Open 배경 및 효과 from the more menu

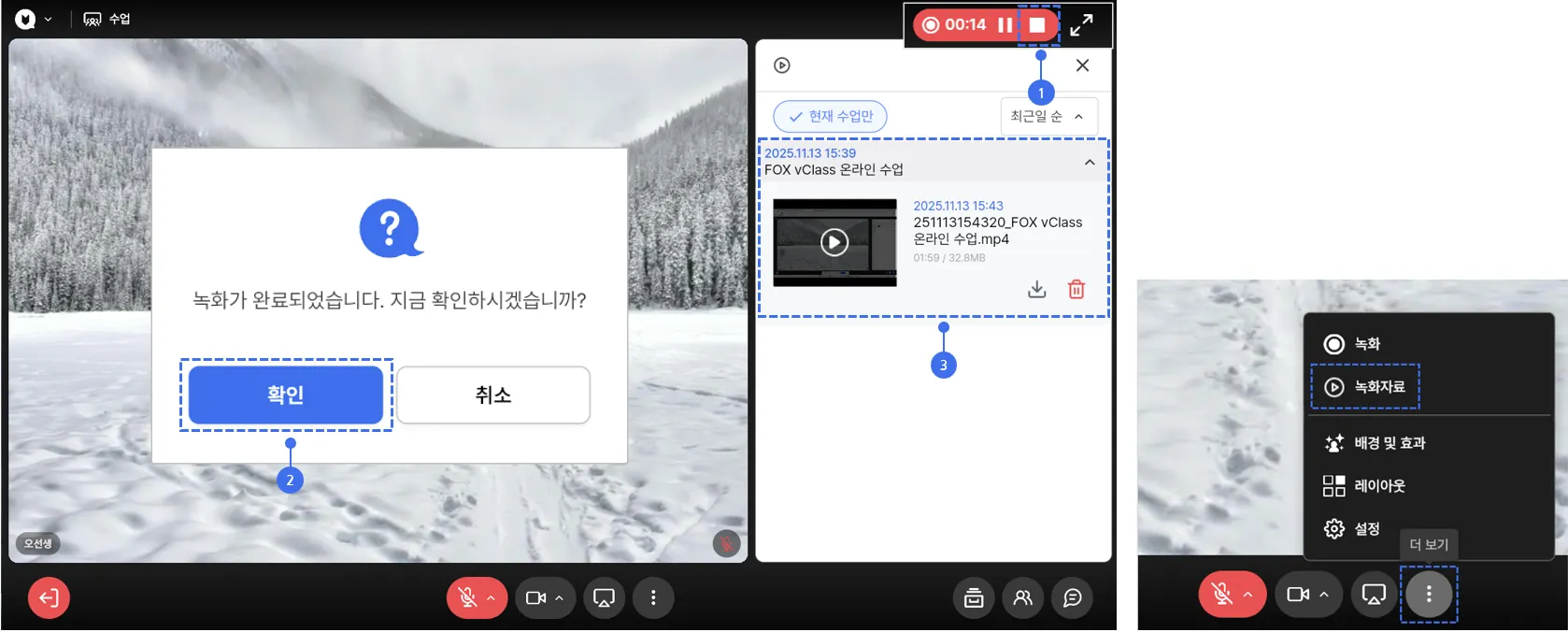point(1375,443)
